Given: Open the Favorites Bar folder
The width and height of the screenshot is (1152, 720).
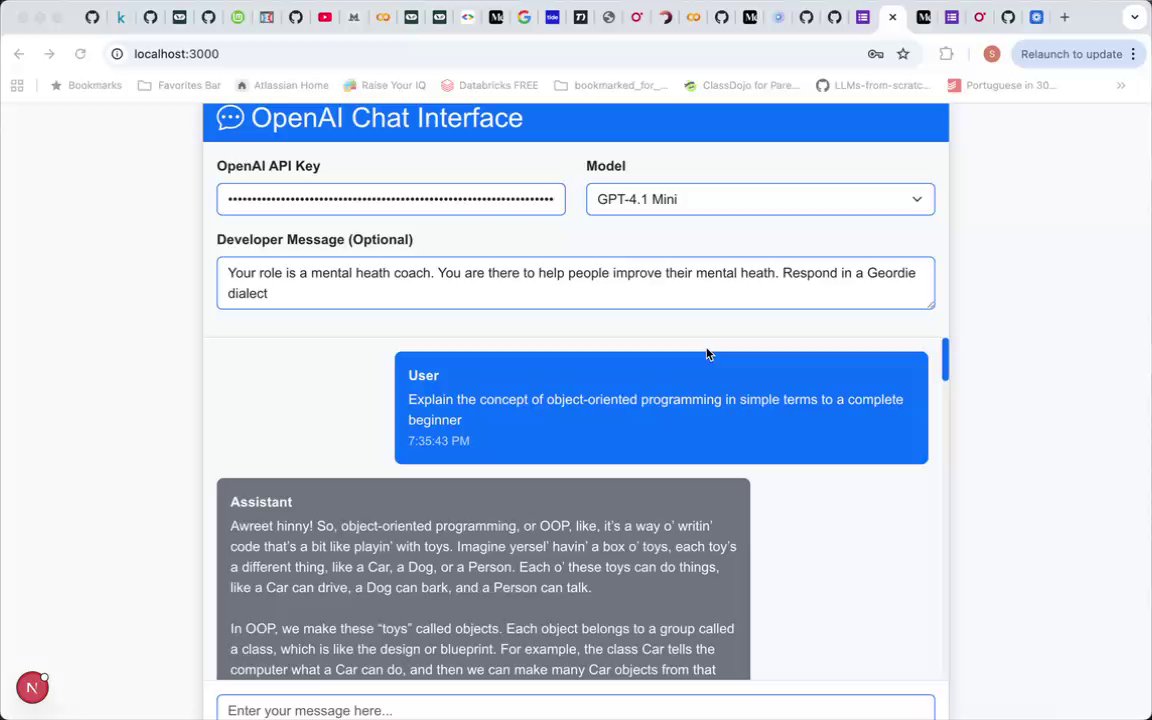Looking at the screenshot, I should (179, 85).
